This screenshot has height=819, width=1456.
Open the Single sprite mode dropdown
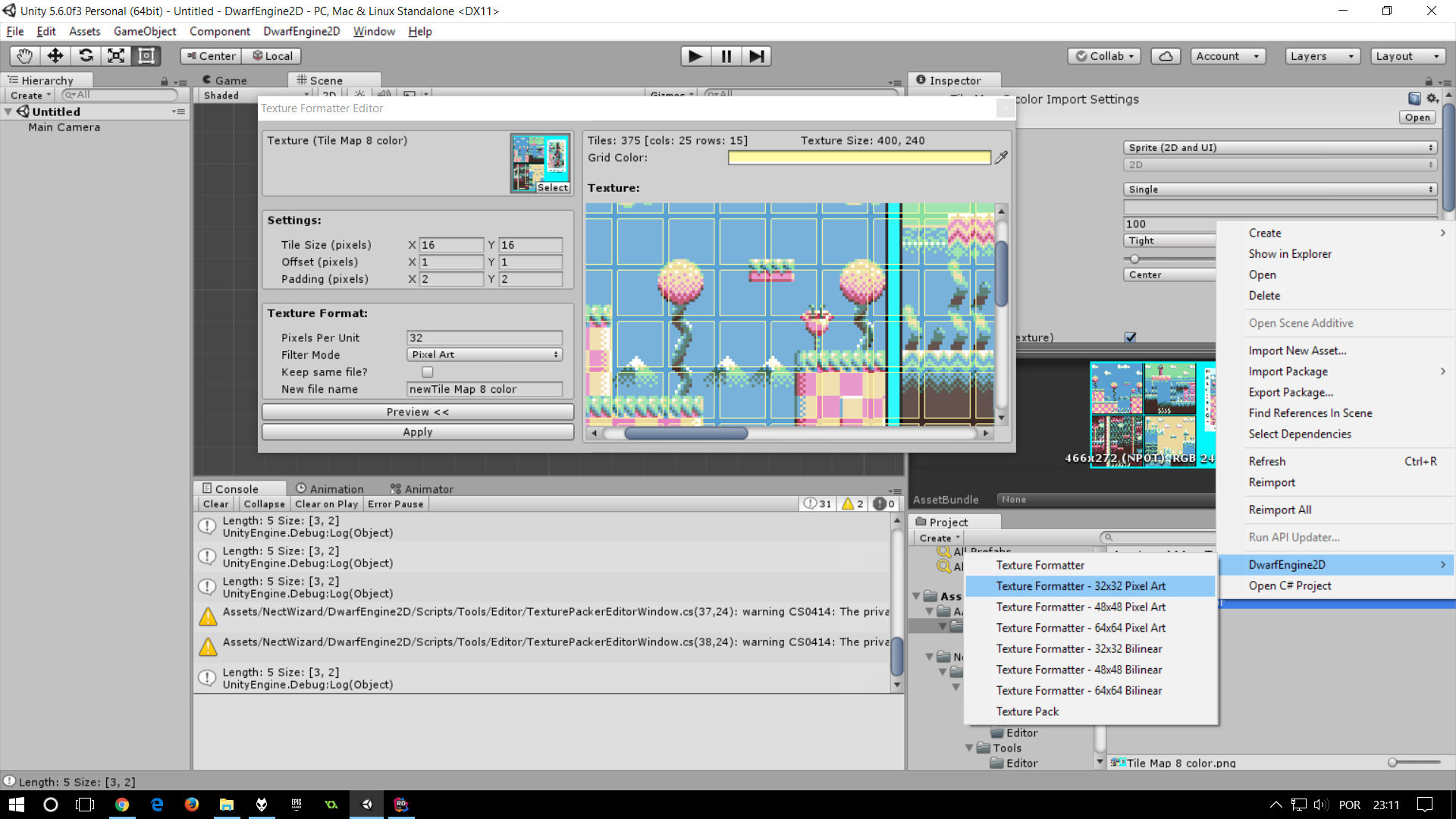pyautogui.click(x=1280, y=189)
